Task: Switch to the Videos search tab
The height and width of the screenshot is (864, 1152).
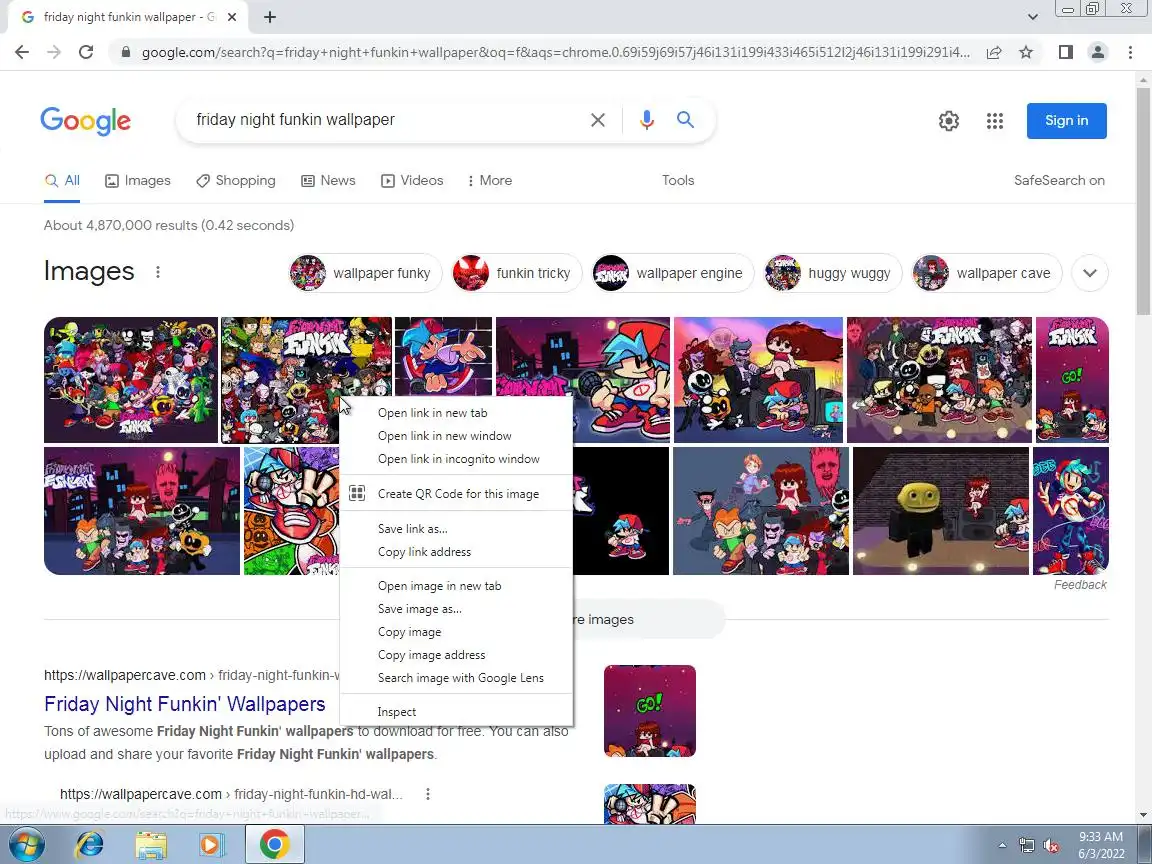Action: pos(411,181)
